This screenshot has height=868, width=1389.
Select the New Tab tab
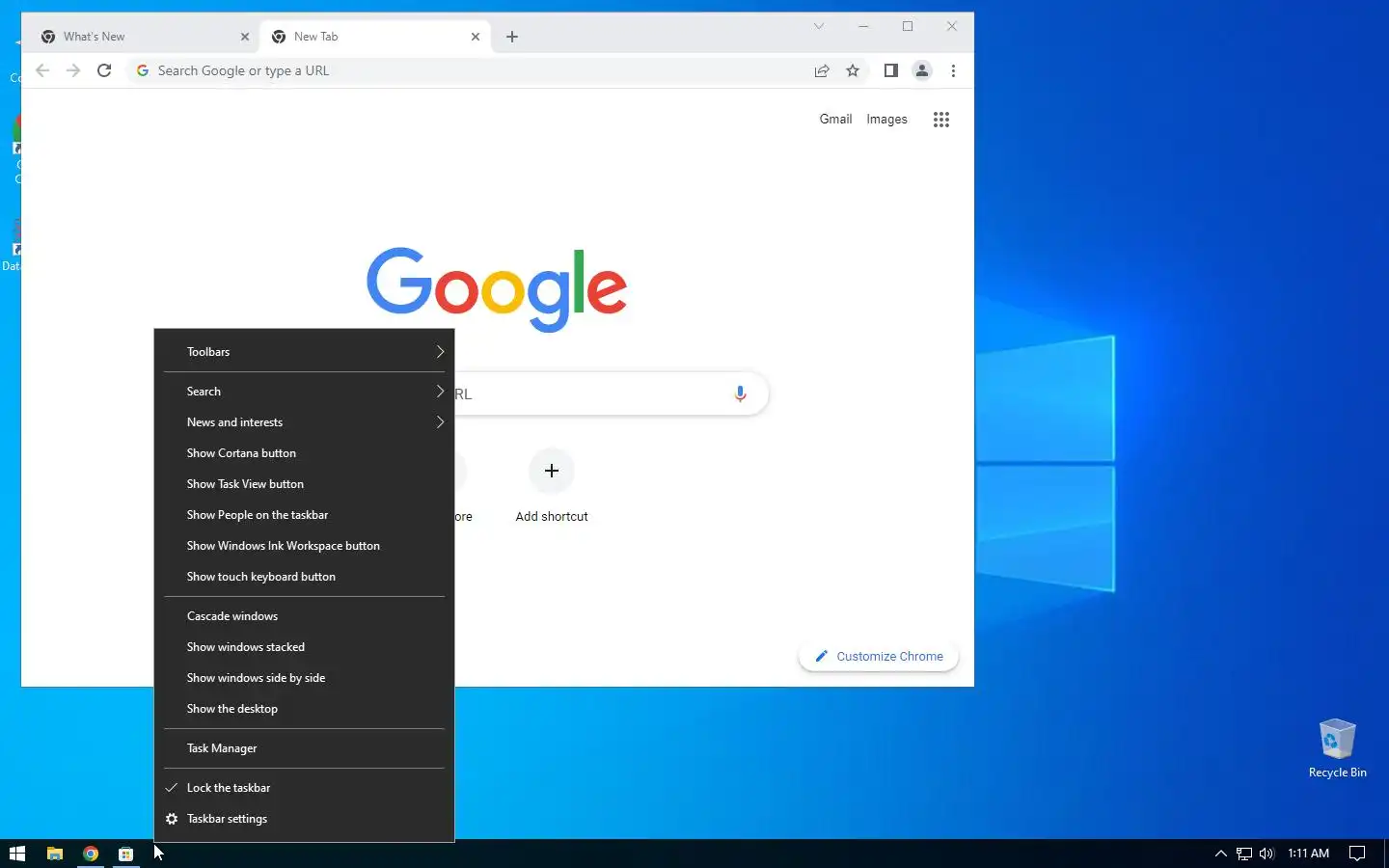[x=376, y=37]
